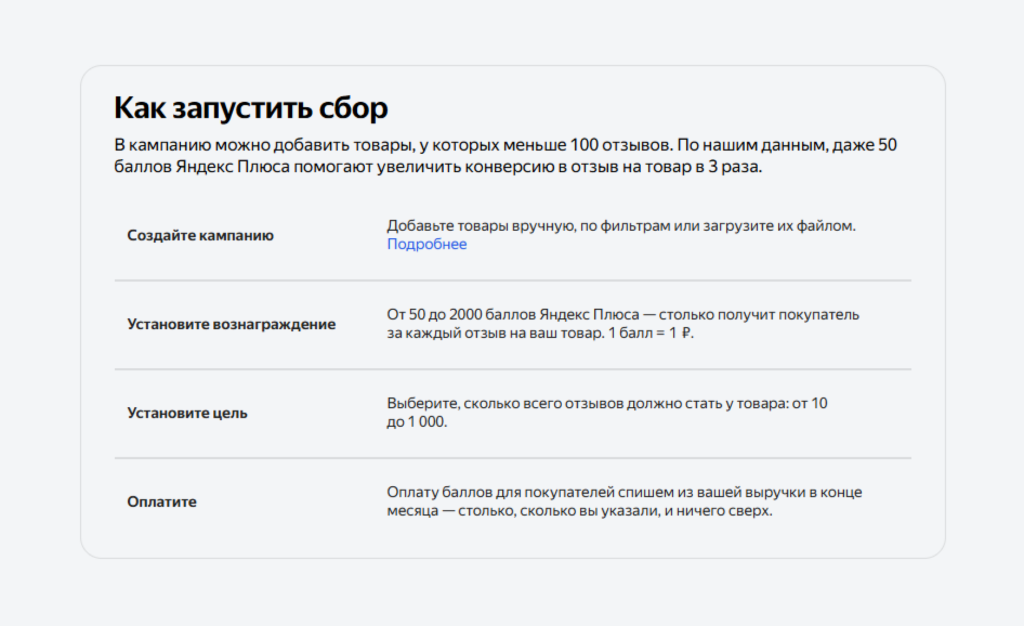Click the text От 50 до 2000 баллов
Image resolution: width=1024 pixels, height=626 pixels.
pos(460,315)
